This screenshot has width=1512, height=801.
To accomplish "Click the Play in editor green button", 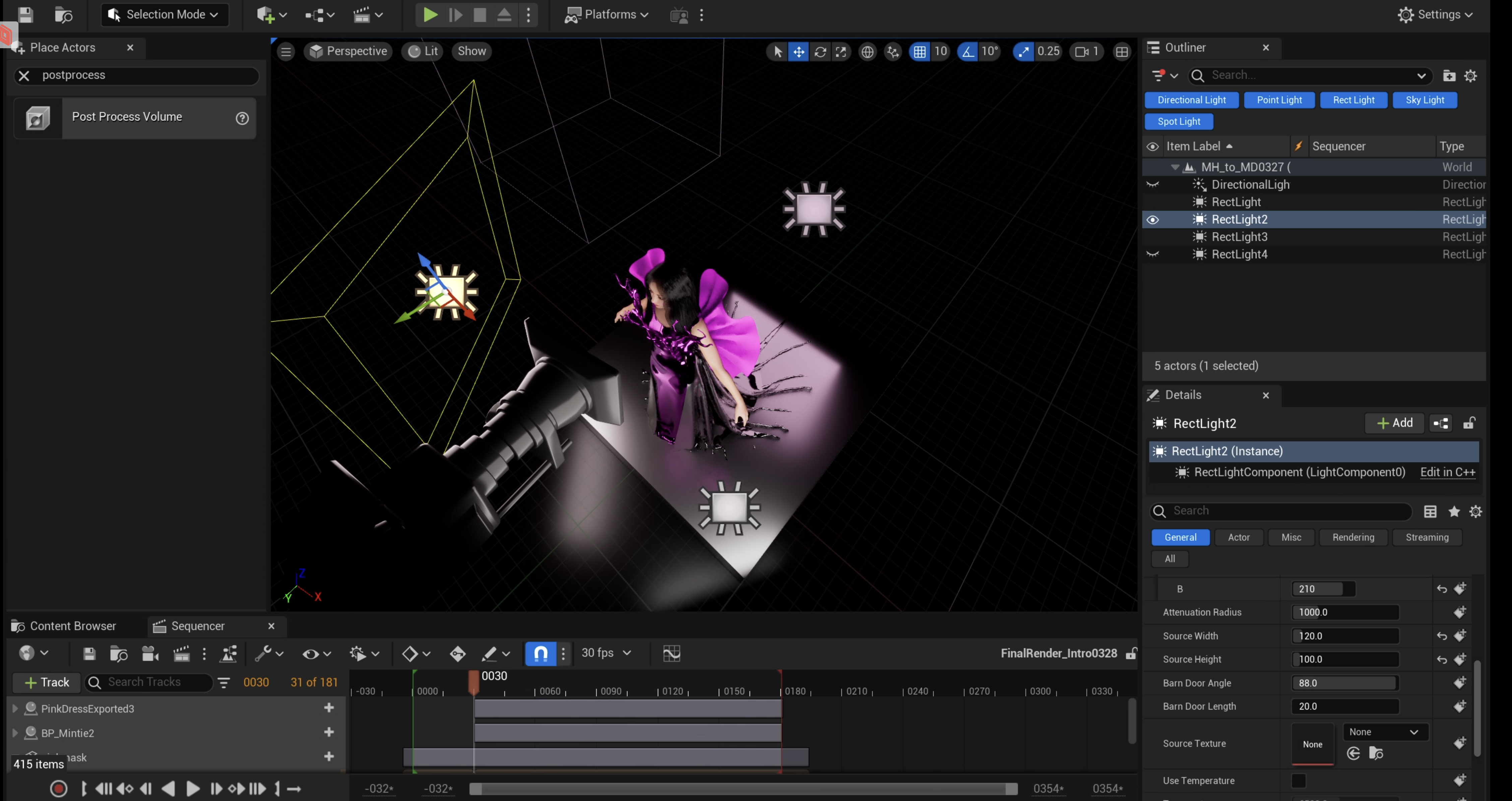I will pyautogui.click(x=430, y=15).
